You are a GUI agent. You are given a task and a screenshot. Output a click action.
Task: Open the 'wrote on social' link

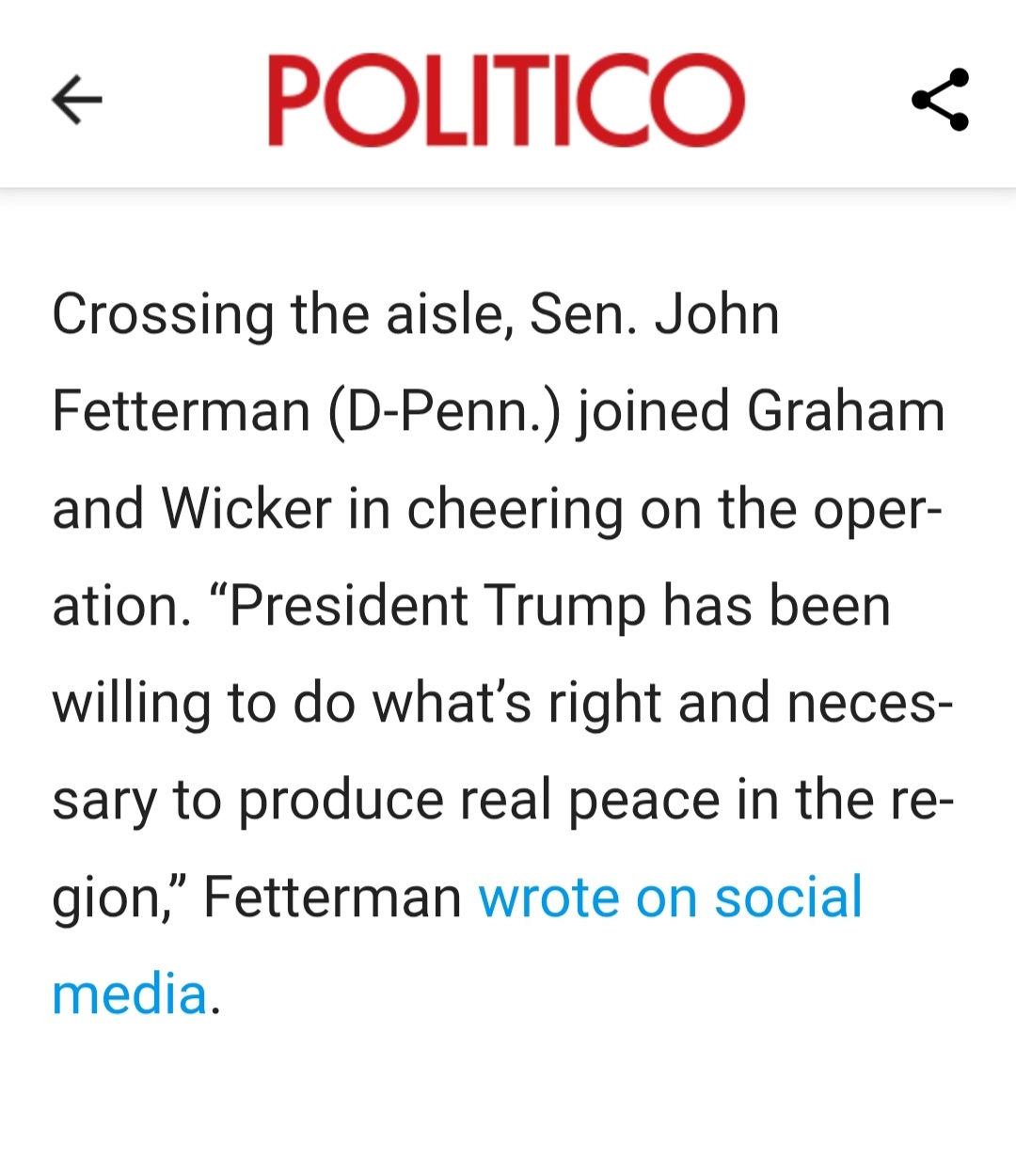670,897
